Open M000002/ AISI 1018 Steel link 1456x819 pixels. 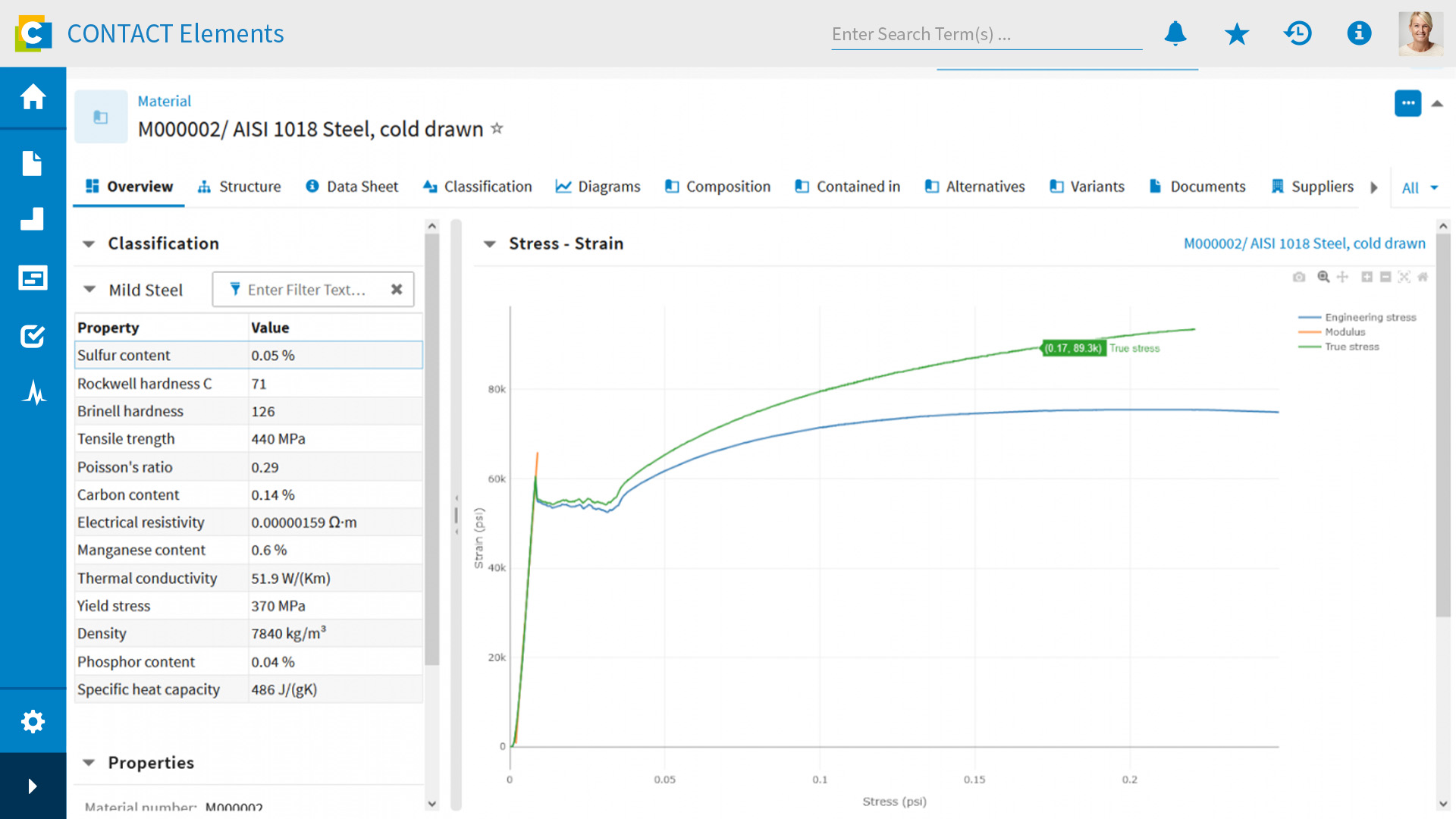[x=1304, y=243]
